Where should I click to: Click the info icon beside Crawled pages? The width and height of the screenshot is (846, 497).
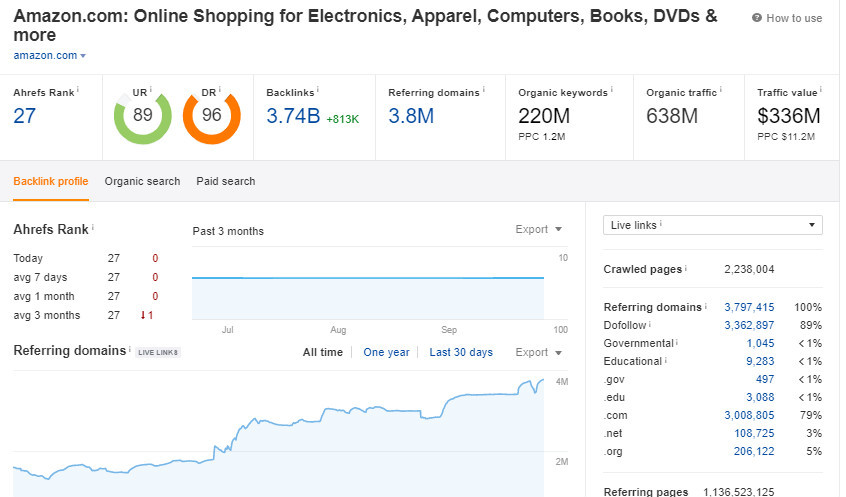coord(686,268)
